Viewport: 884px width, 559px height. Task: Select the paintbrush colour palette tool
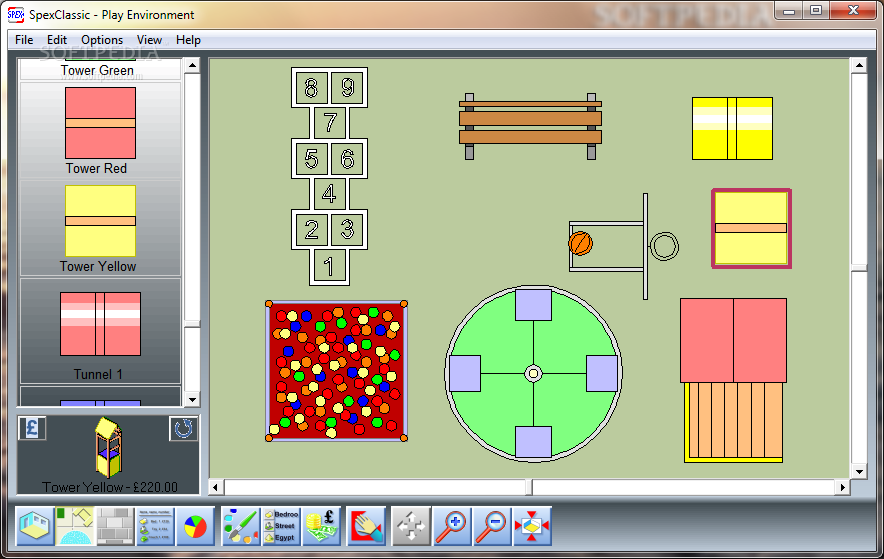tap(241, 526)
